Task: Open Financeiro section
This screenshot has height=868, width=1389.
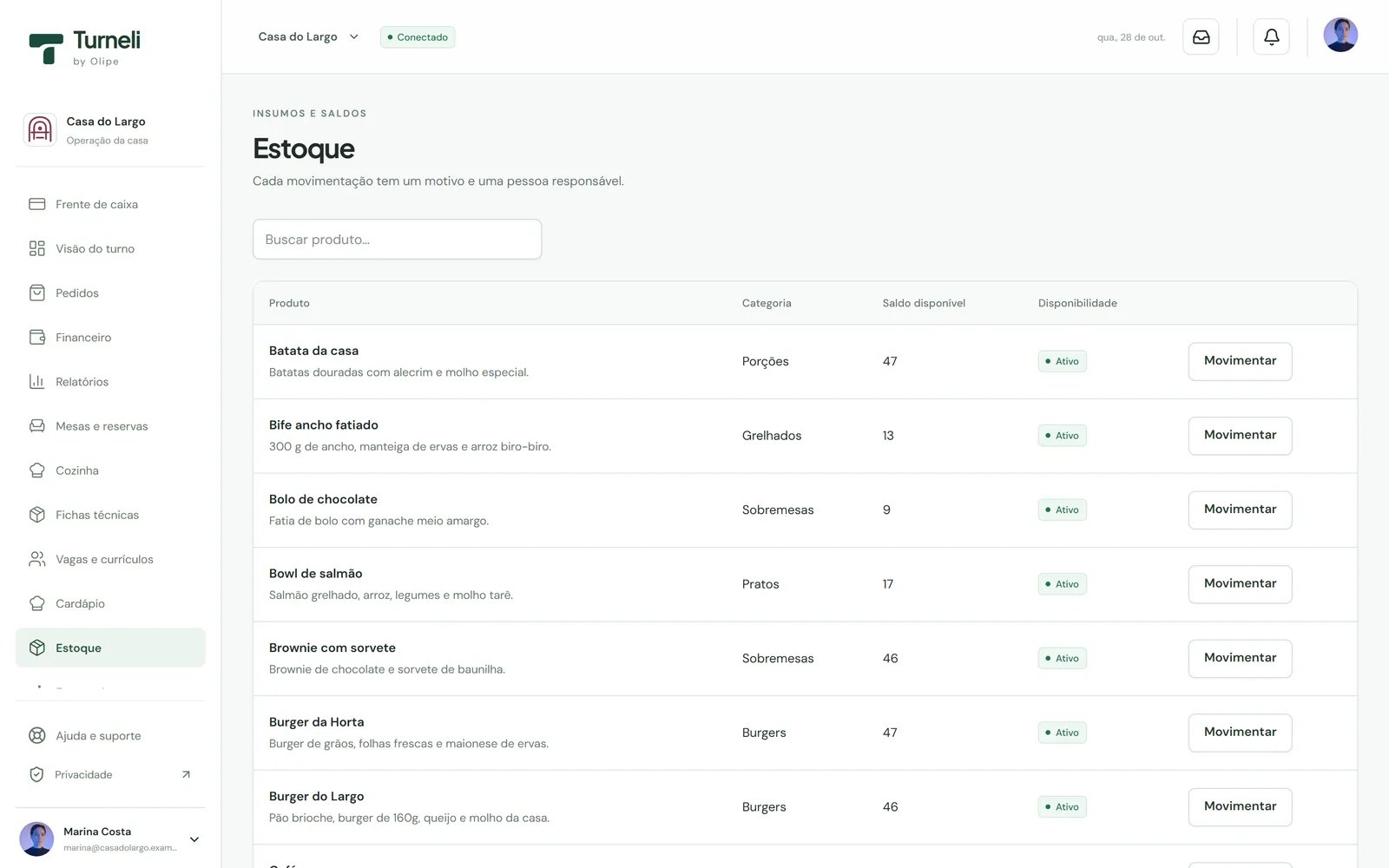Action: pyautogui.click(x=110, y=337)
